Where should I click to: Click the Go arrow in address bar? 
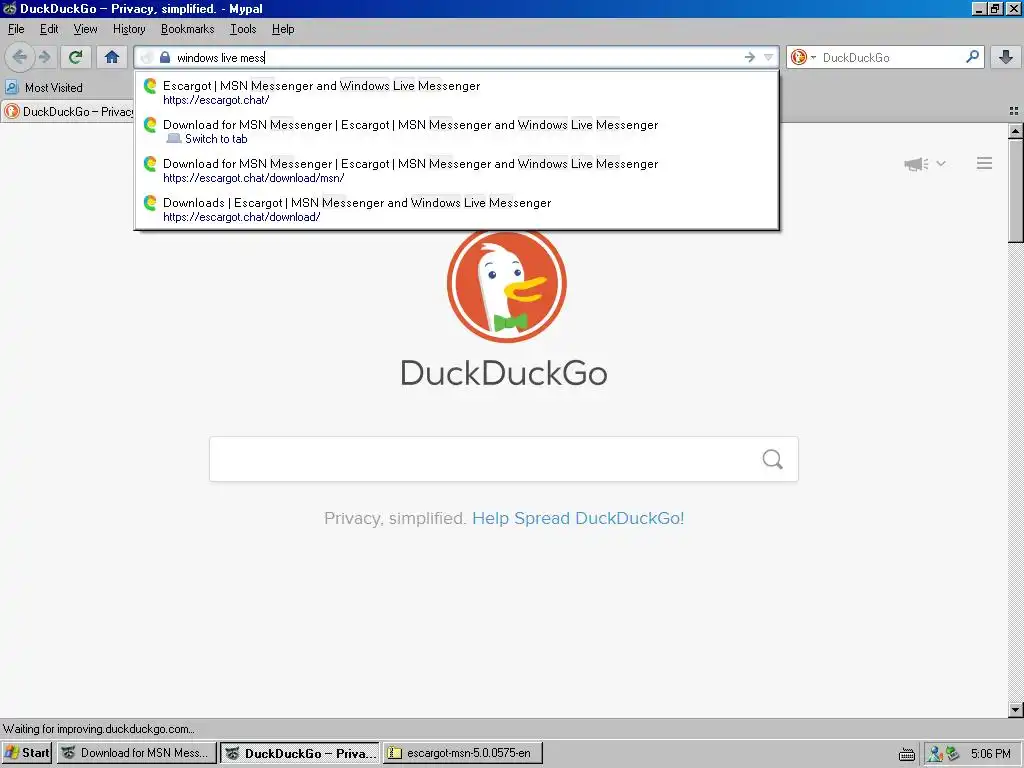click(750, 57)
